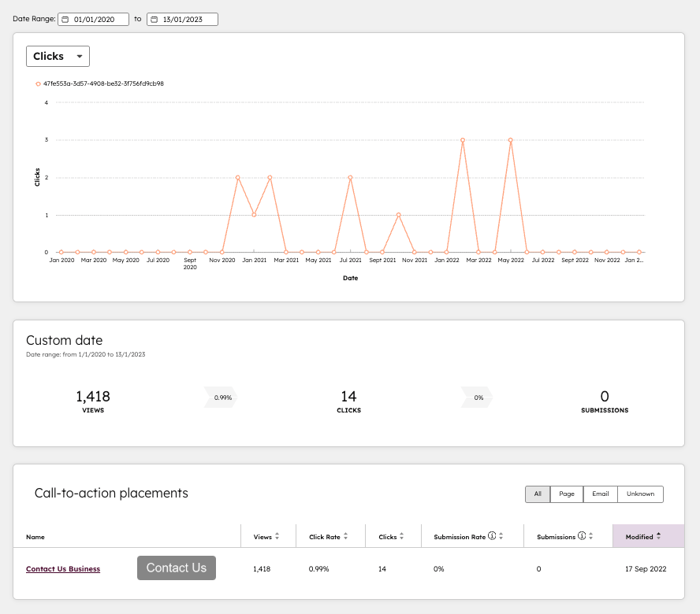Select the Email placements filter tab
Viewport: 700px width, 614px height.
tap(600, 494)
